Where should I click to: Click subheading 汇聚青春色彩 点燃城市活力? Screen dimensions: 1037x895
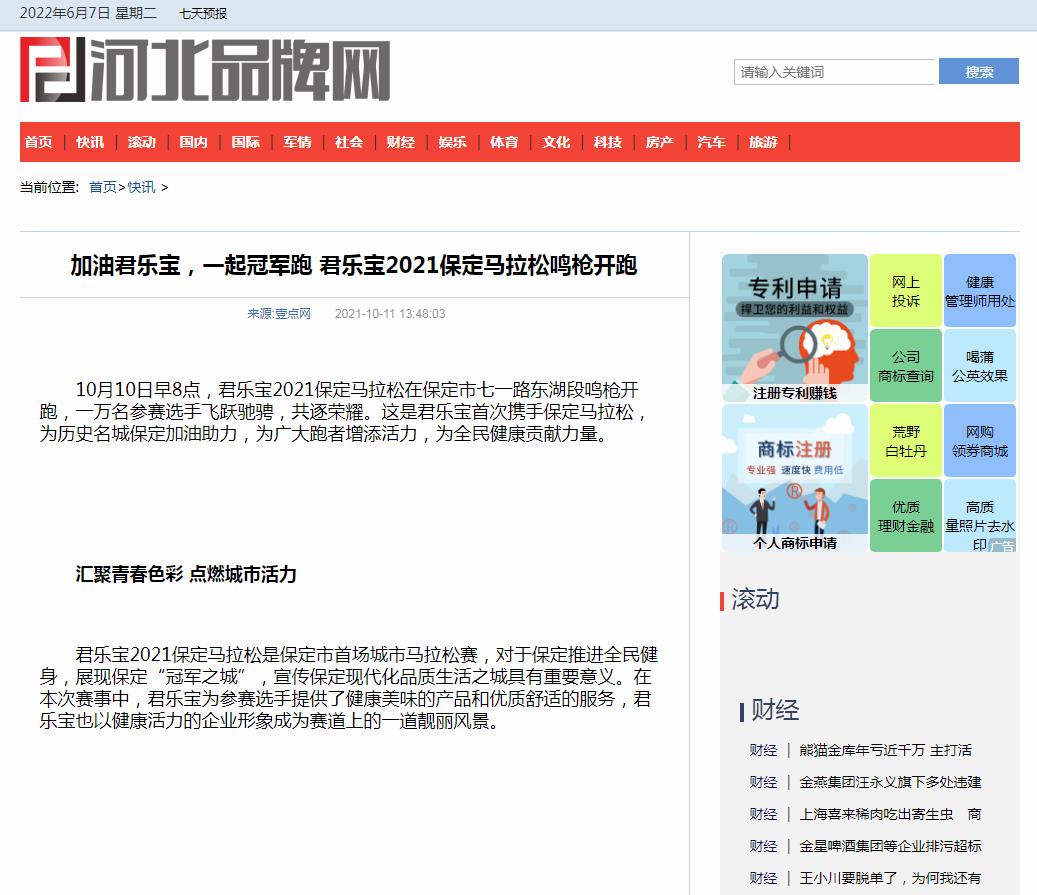click(x=186, y=574)
